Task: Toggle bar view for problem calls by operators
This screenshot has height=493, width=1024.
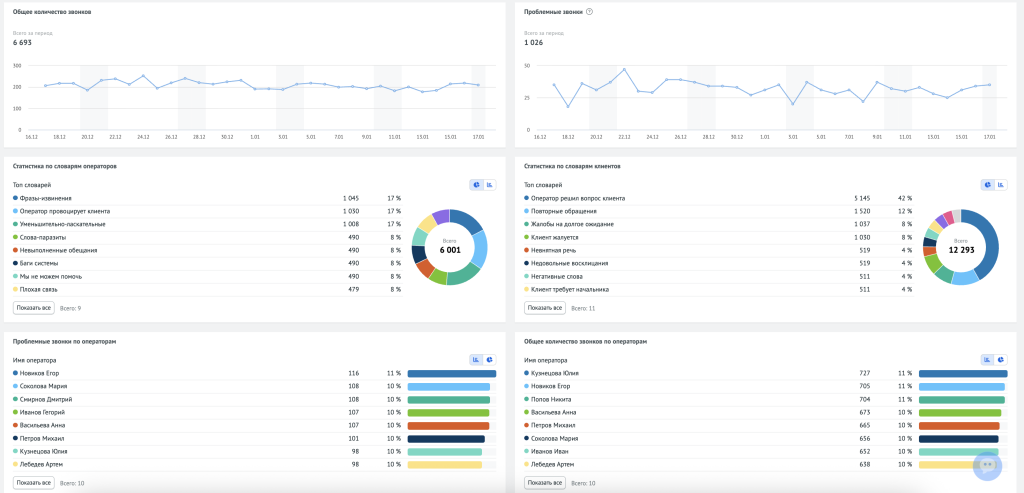Action: pyautogui.click(x=476, y=359)
